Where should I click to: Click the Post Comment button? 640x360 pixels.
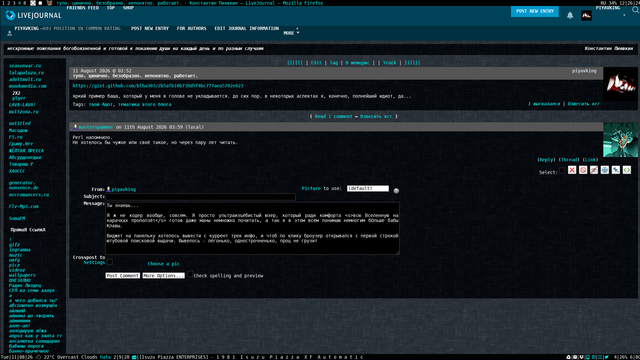coord(122,276)
